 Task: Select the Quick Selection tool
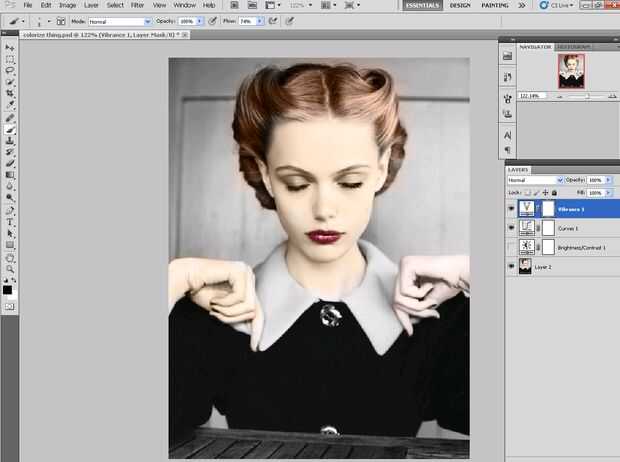coord(9,82)
